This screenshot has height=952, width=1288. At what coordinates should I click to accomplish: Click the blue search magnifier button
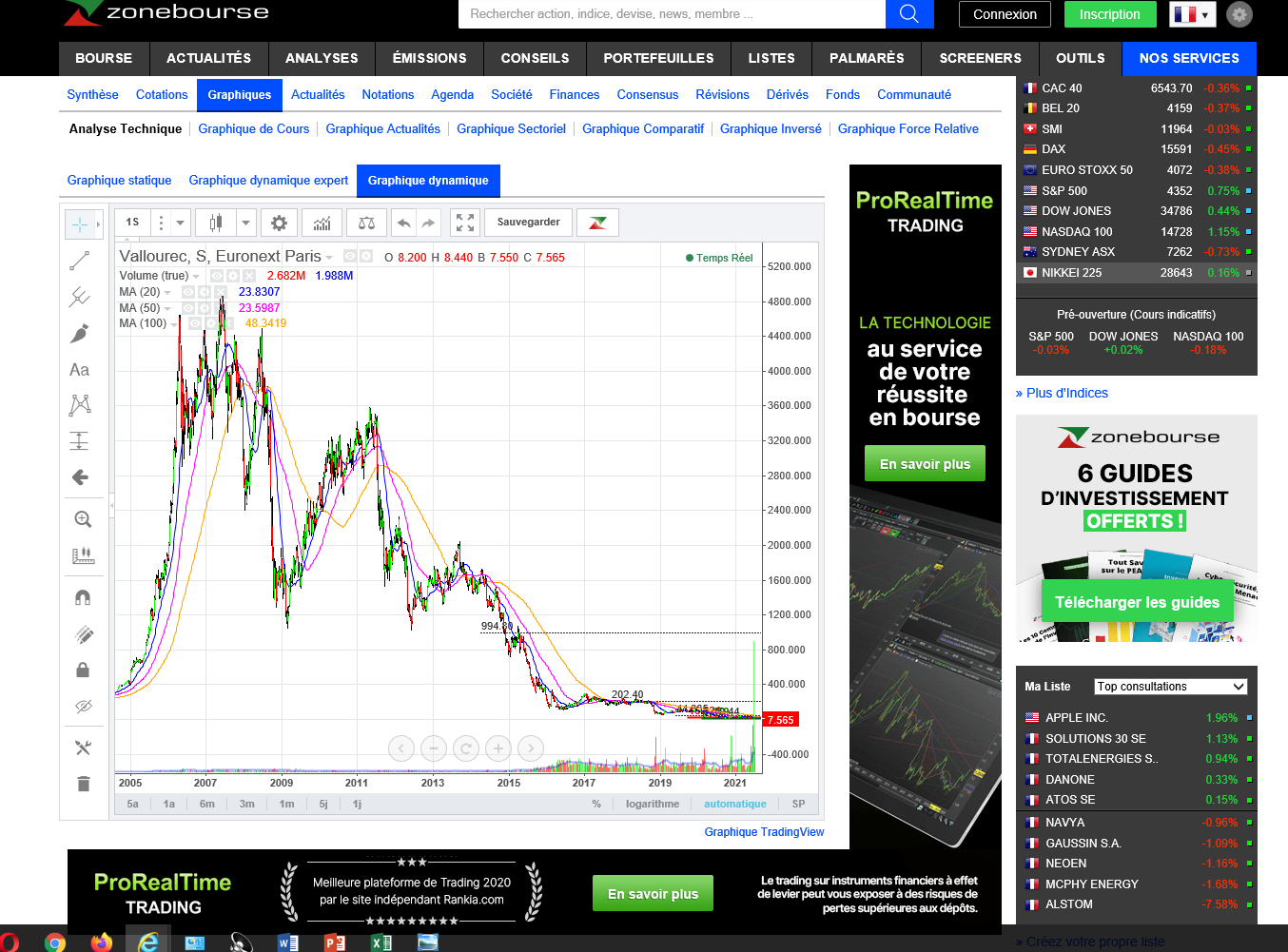click(909, 14)
